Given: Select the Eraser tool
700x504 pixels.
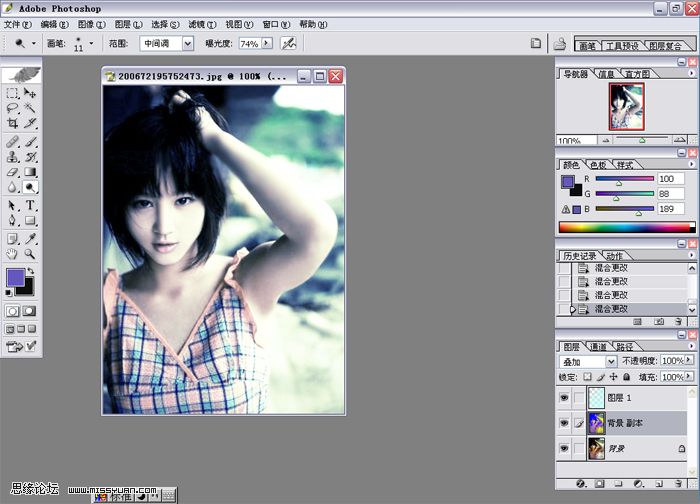Looking at the screenshot, I should tap(12, 172).
